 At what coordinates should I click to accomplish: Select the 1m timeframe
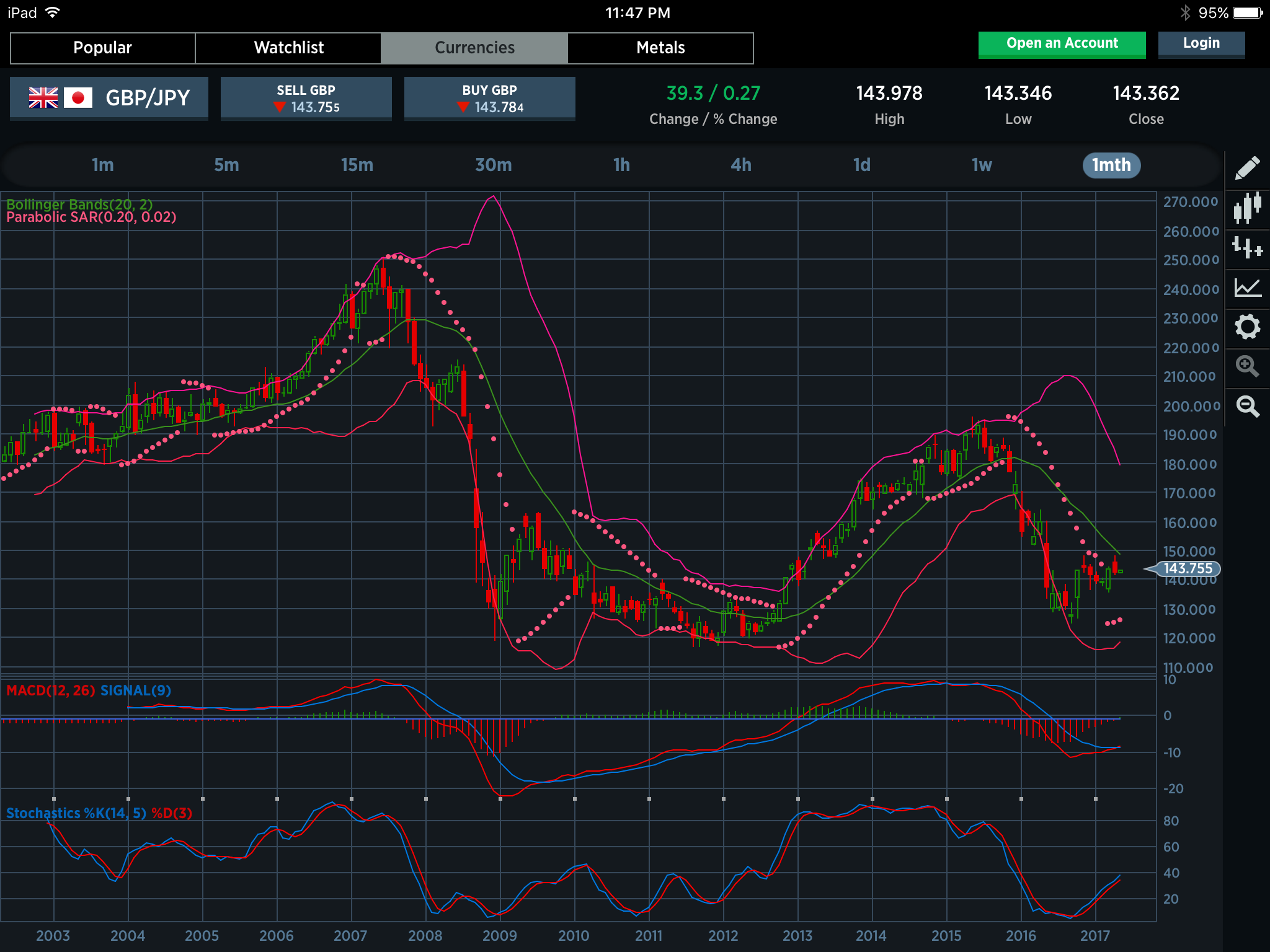tap(103, 165)
